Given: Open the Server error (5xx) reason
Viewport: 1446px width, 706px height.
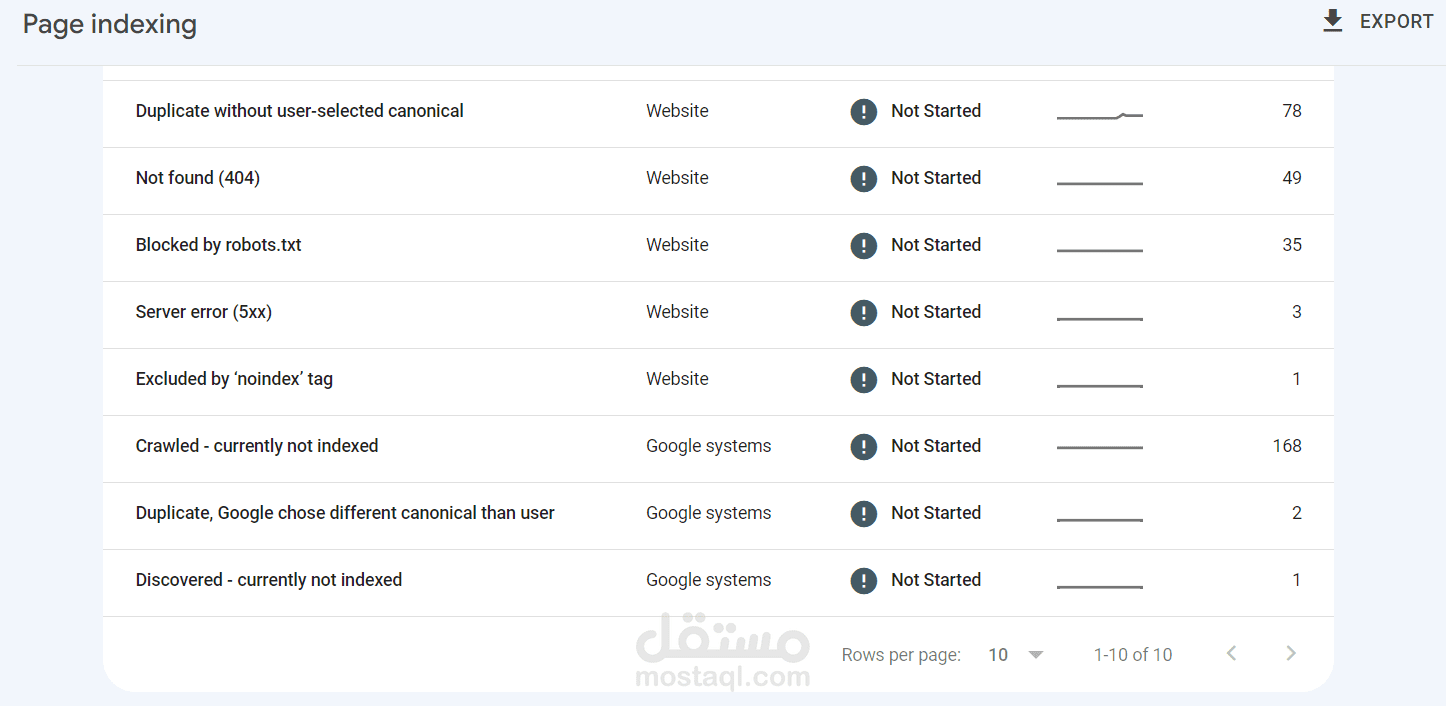Looking at the screenshot, I should (x=204, y=312).
